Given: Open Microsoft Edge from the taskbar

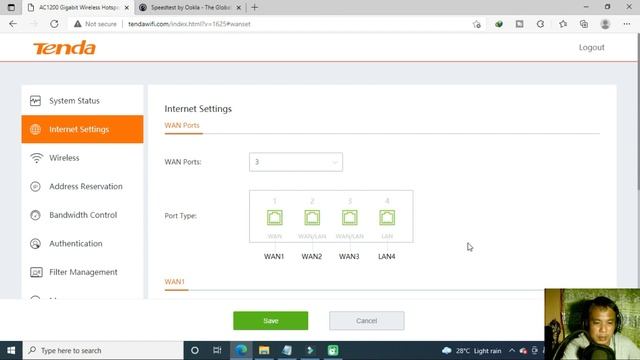Looking at the screenshot, I should [x=241, y=351].
